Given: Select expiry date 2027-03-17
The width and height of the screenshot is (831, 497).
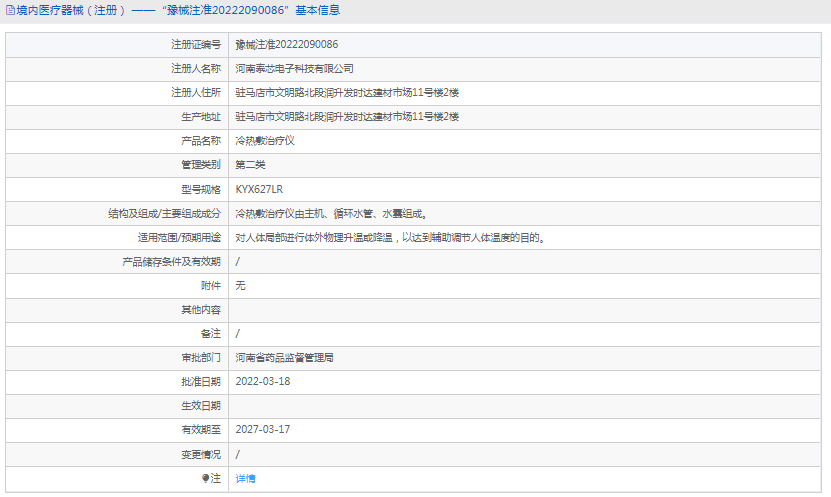Looking at the screenshot, I should tap(263, 430).
